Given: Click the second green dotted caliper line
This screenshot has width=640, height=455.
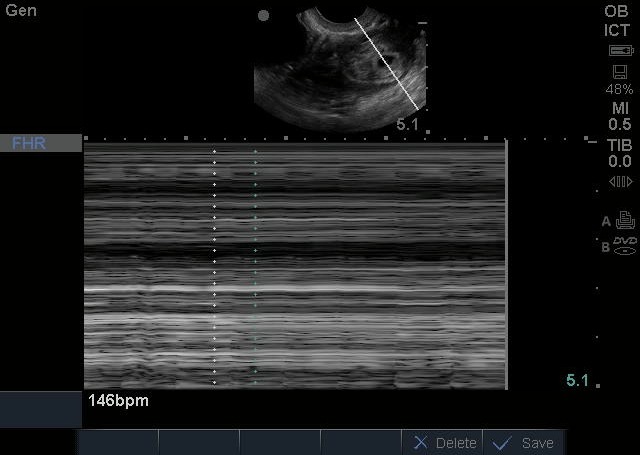Looking at the screenshot, I should 255,265.
